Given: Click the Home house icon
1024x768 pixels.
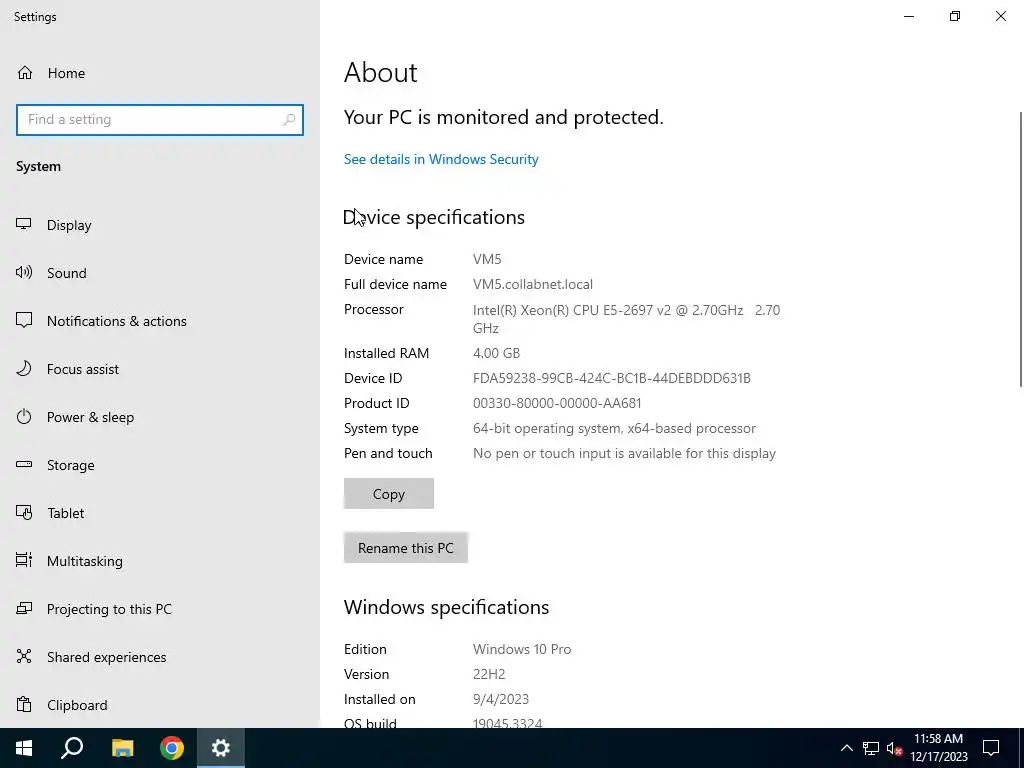Looking at the screenshot, I should [25, 72].
